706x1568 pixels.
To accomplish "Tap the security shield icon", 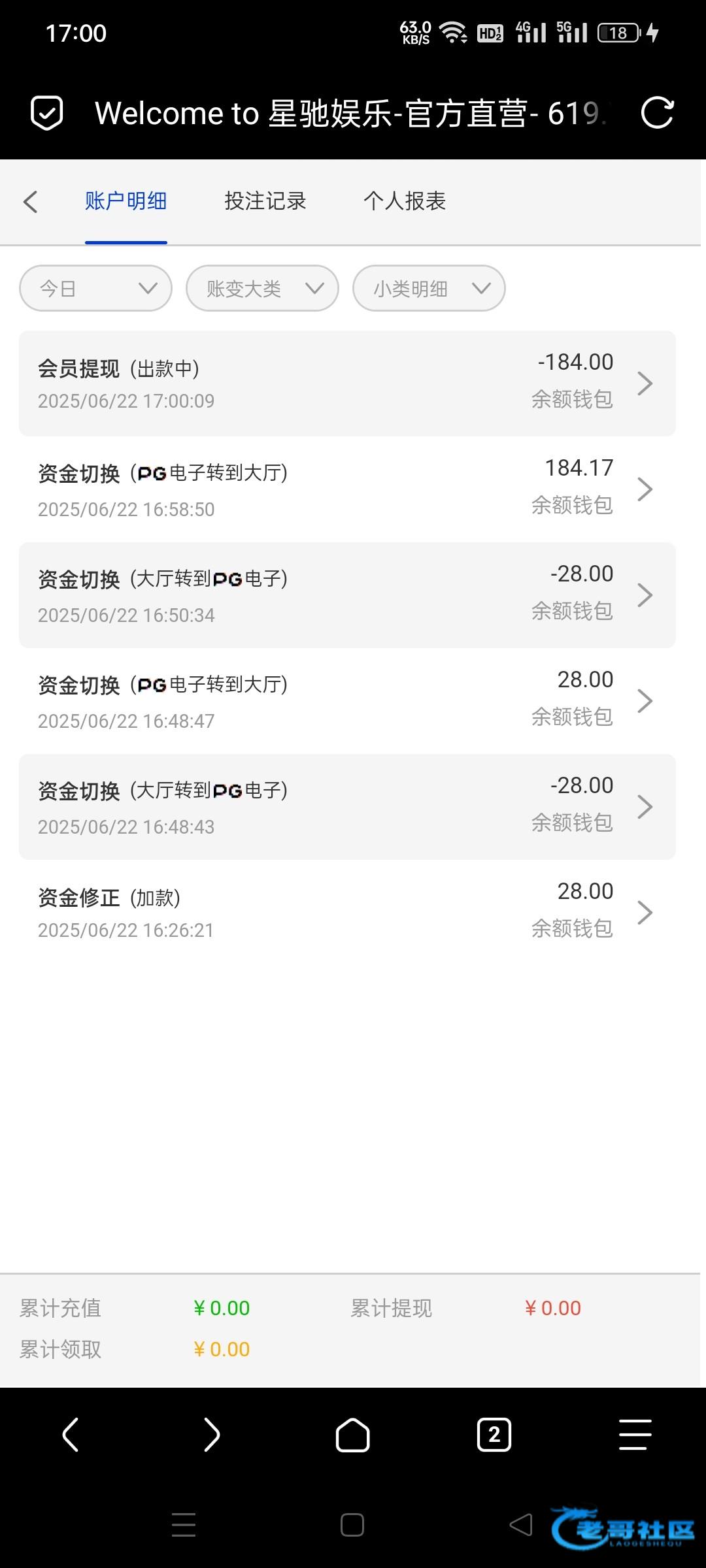I will (x=47, y=113).
